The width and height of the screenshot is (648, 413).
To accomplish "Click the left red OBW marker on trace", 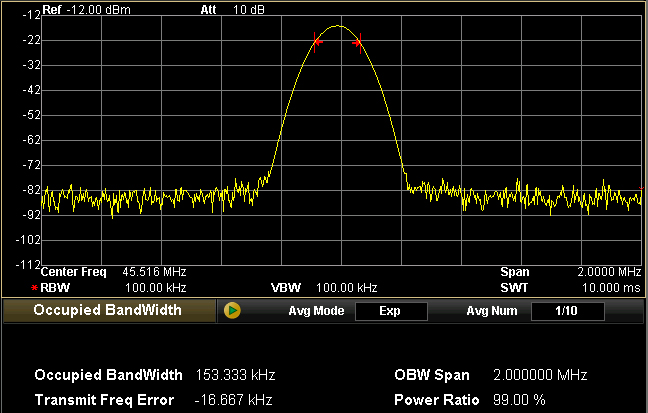I will pos(317,42).
